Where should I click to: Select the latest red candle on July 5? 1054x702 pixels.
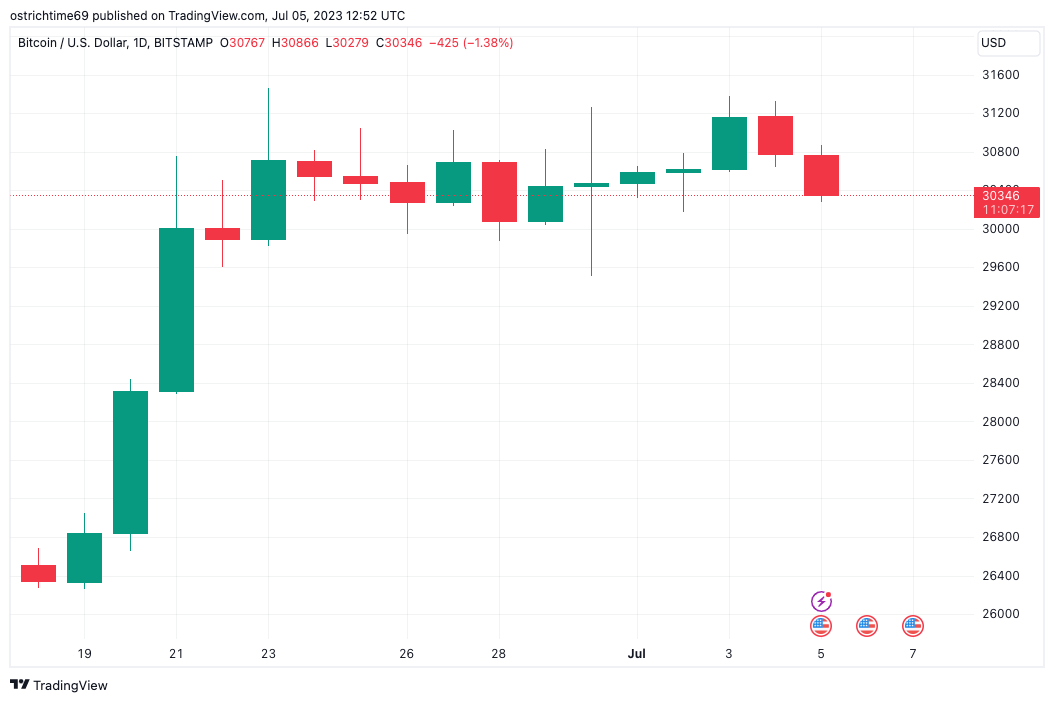821,175
